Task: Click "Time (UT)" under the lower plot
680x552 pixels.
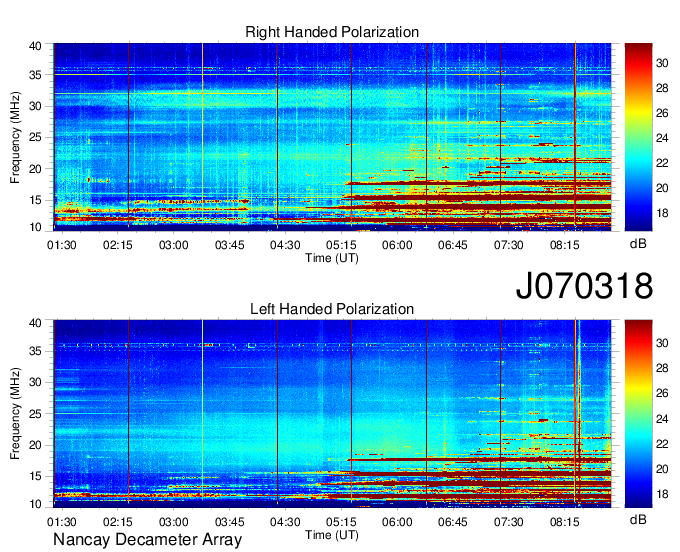Action: [332, 535]
